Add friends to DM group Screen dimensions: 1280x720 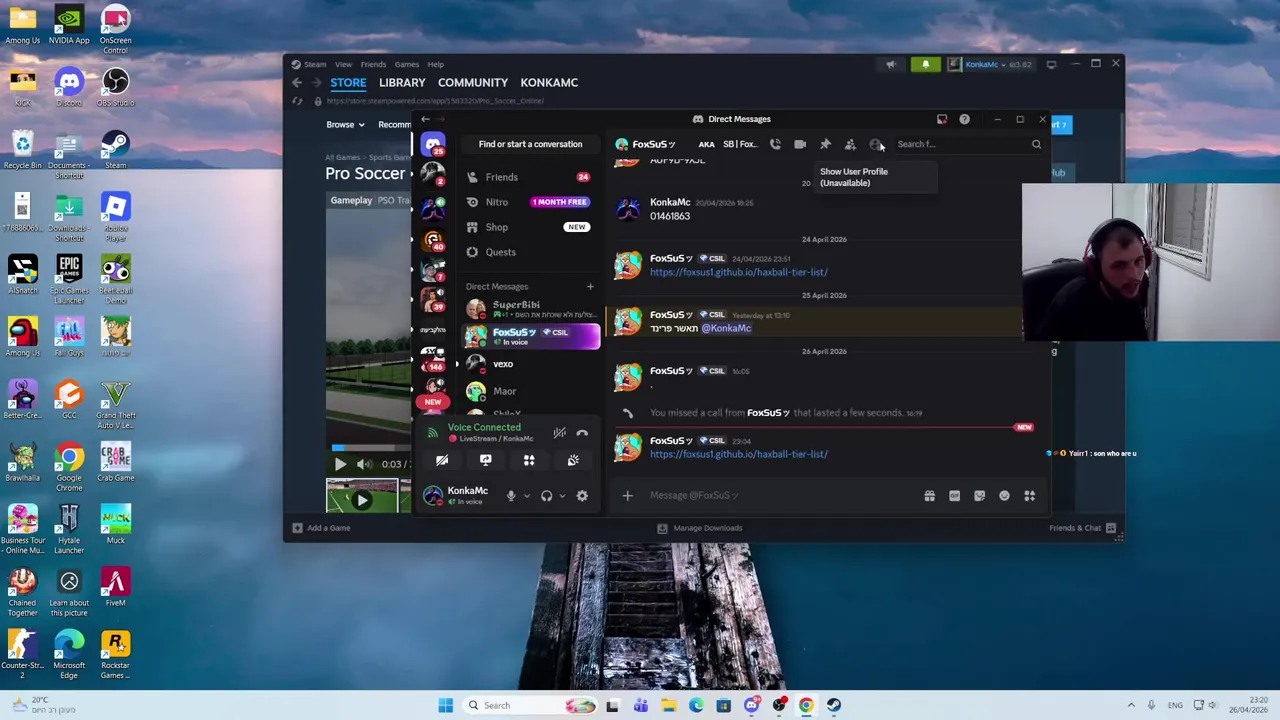pos(850,144)
